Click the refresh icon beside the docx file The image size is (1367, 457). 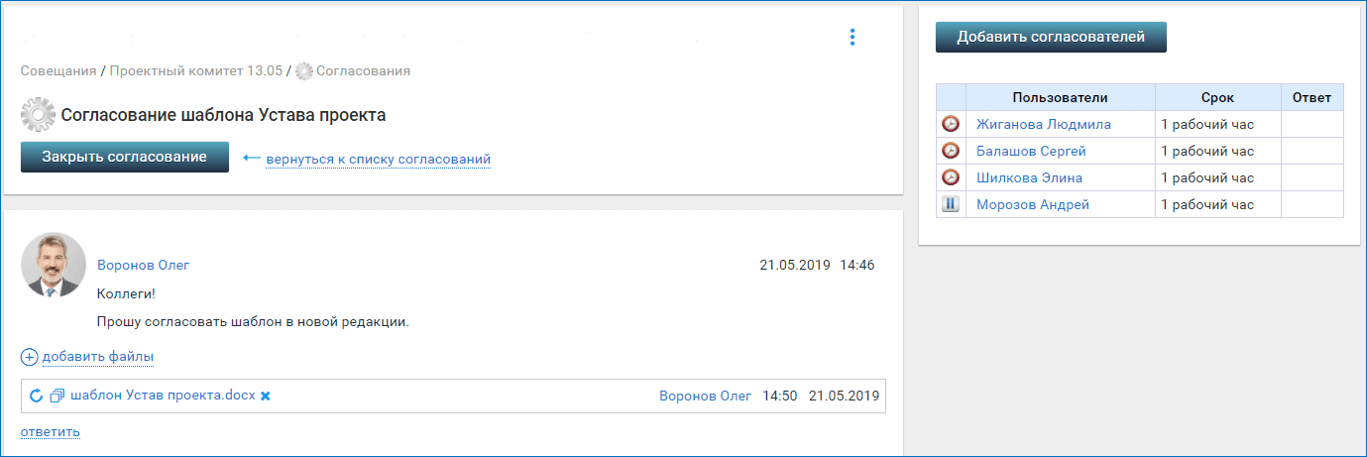tap(36, 396)
